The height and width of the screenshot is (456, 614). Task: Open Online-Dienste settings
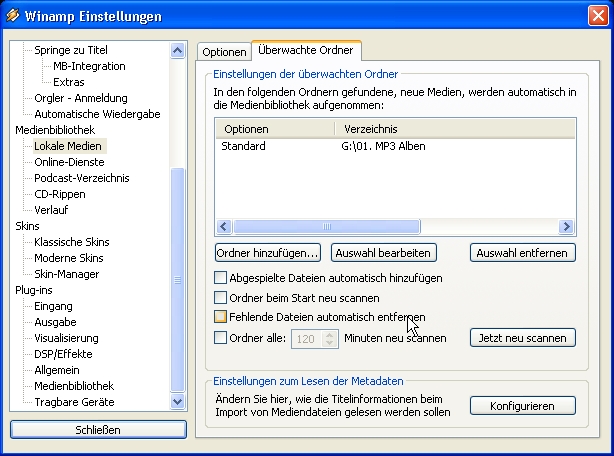[x=69, y=162]
